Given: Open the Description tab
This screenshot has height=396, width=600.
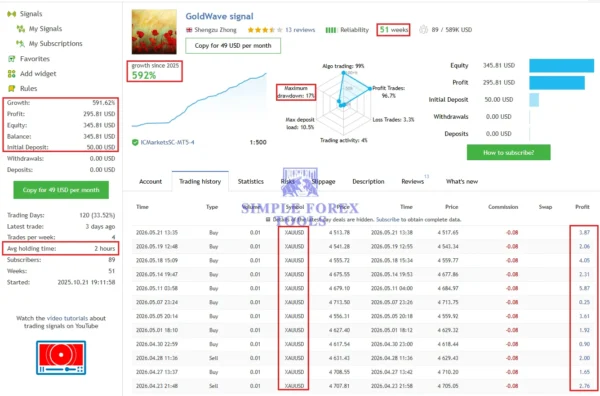Looking at the screenshot, I should (x=368, y=182).
